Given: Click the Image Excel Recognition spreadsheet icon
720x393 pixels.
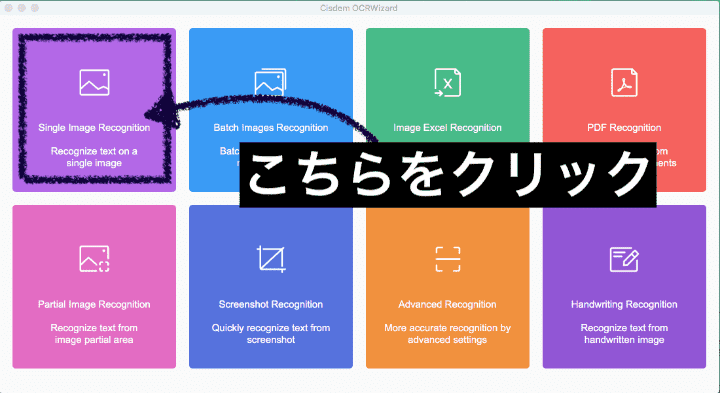Looking at the screenshot, I should (x=448, y=83).
